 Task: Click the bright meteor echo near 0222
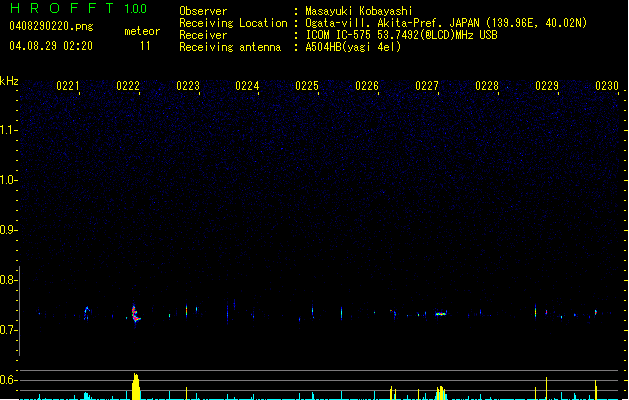pyautogui.click(x=136, y=314)
